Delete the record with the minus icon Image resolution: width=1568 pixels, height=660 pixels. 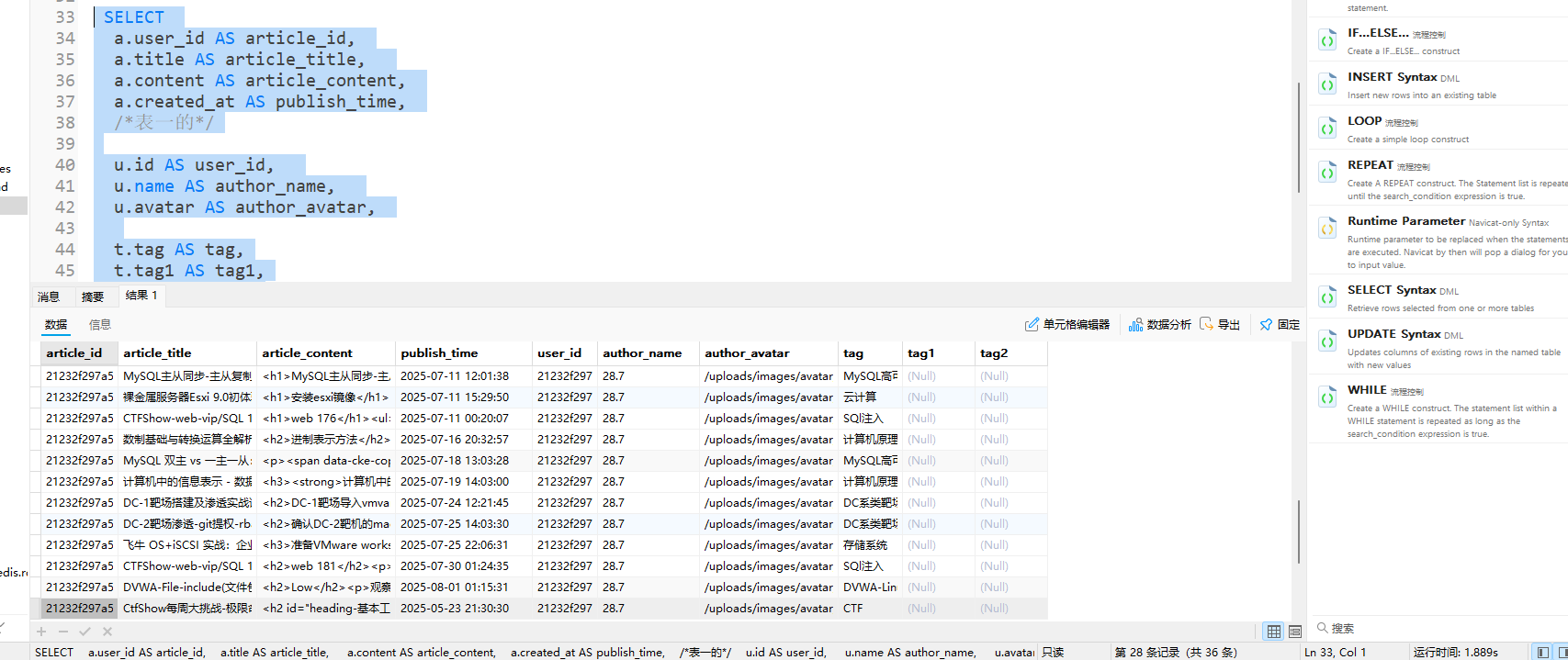(x=63, y=632)
